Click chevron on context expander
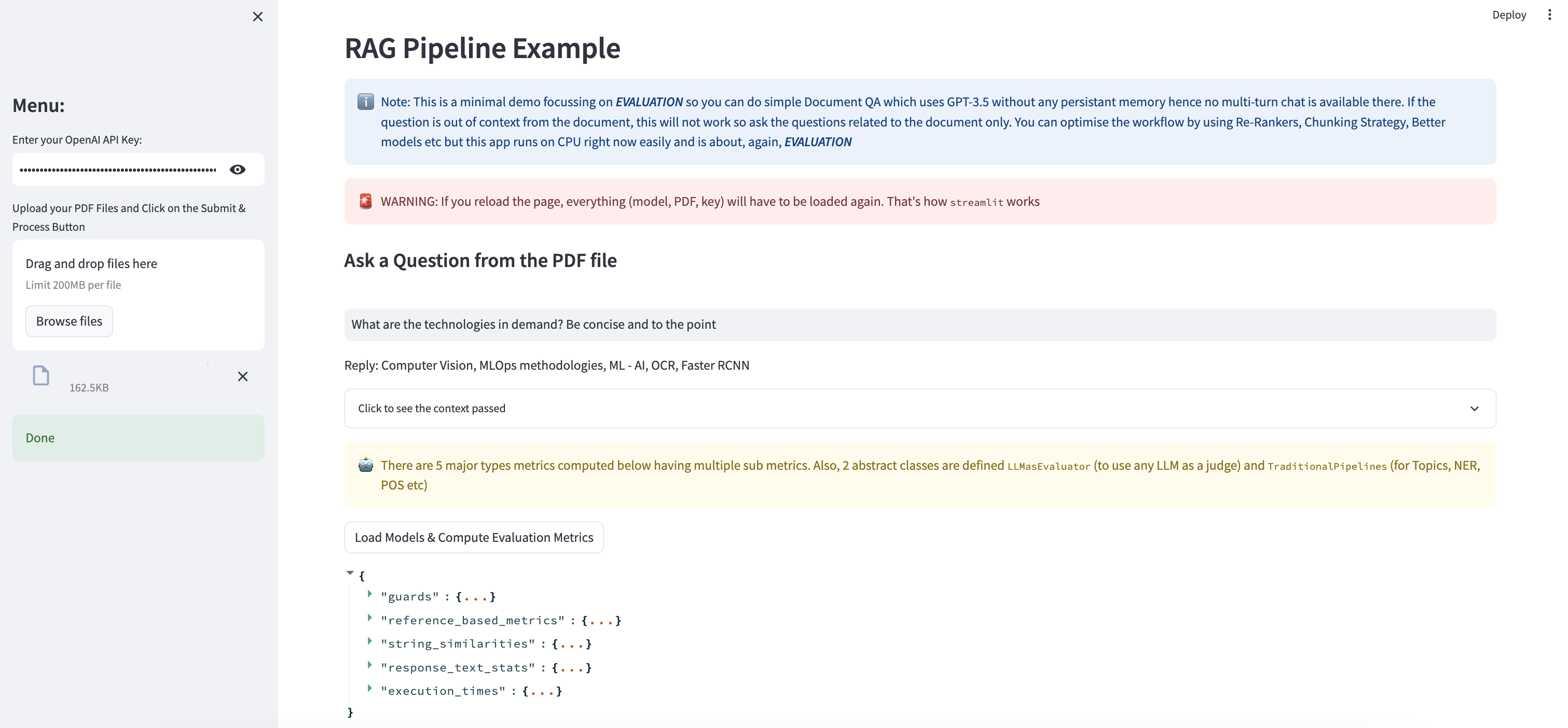Image resolution: width=1568 pixels, height=728 pixels. pos(1474,408)
